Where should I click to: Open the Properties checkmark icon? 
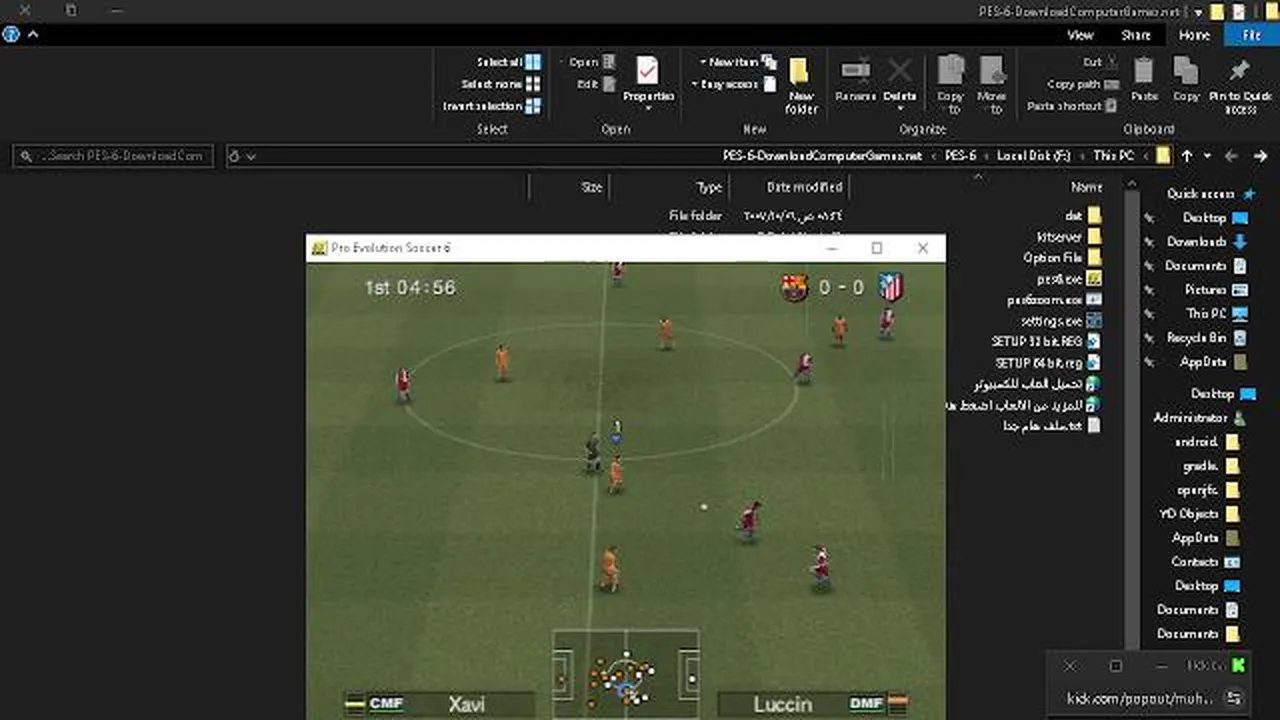(x=648, y=70)
